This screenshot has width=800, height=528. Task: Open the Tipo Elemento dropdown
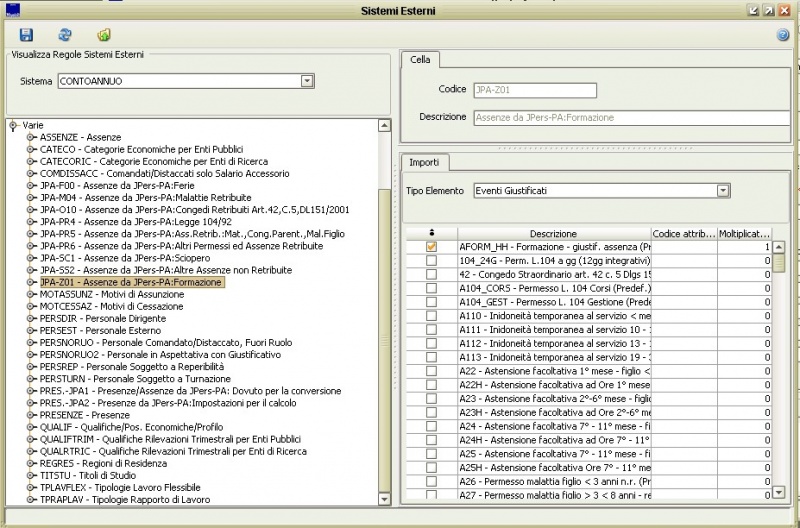click(x=722, y=190)
